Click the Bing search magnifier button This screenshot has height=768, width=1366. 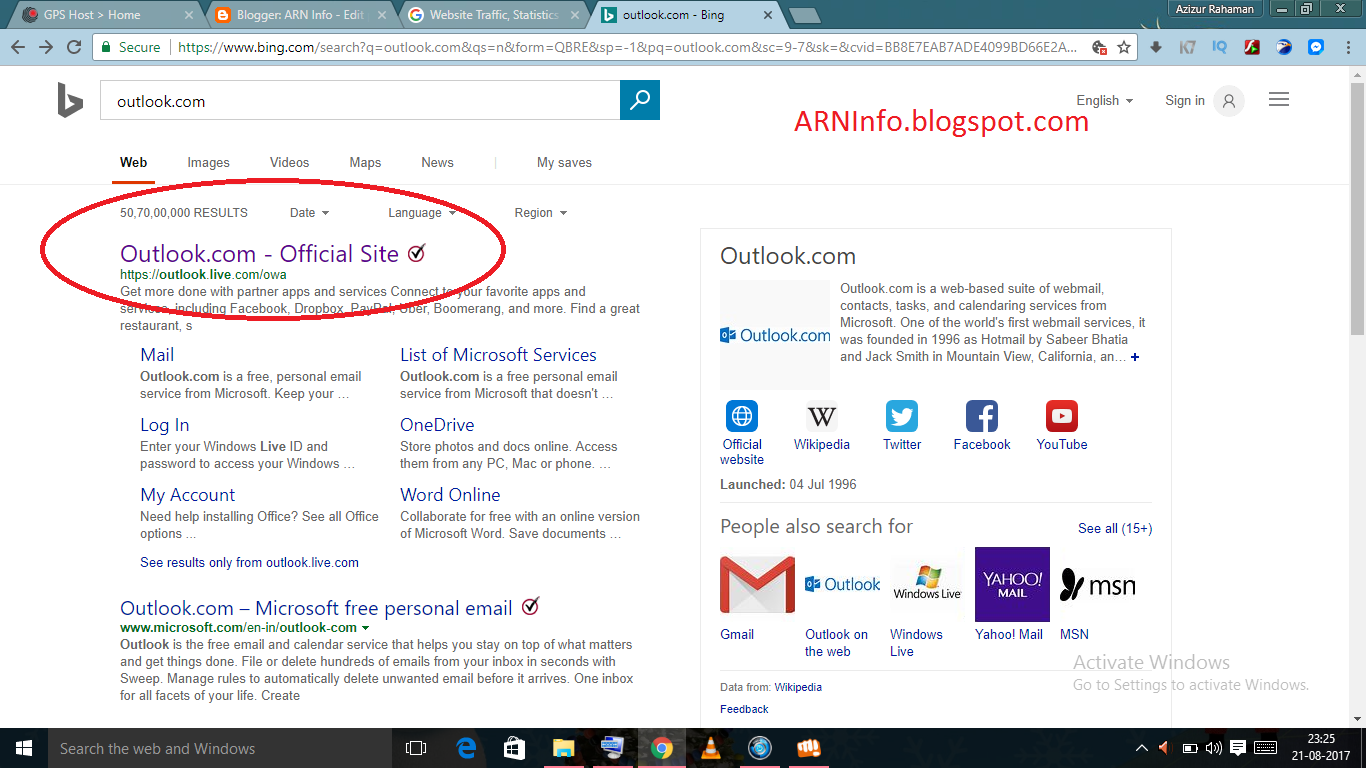(x=640, y=100)
